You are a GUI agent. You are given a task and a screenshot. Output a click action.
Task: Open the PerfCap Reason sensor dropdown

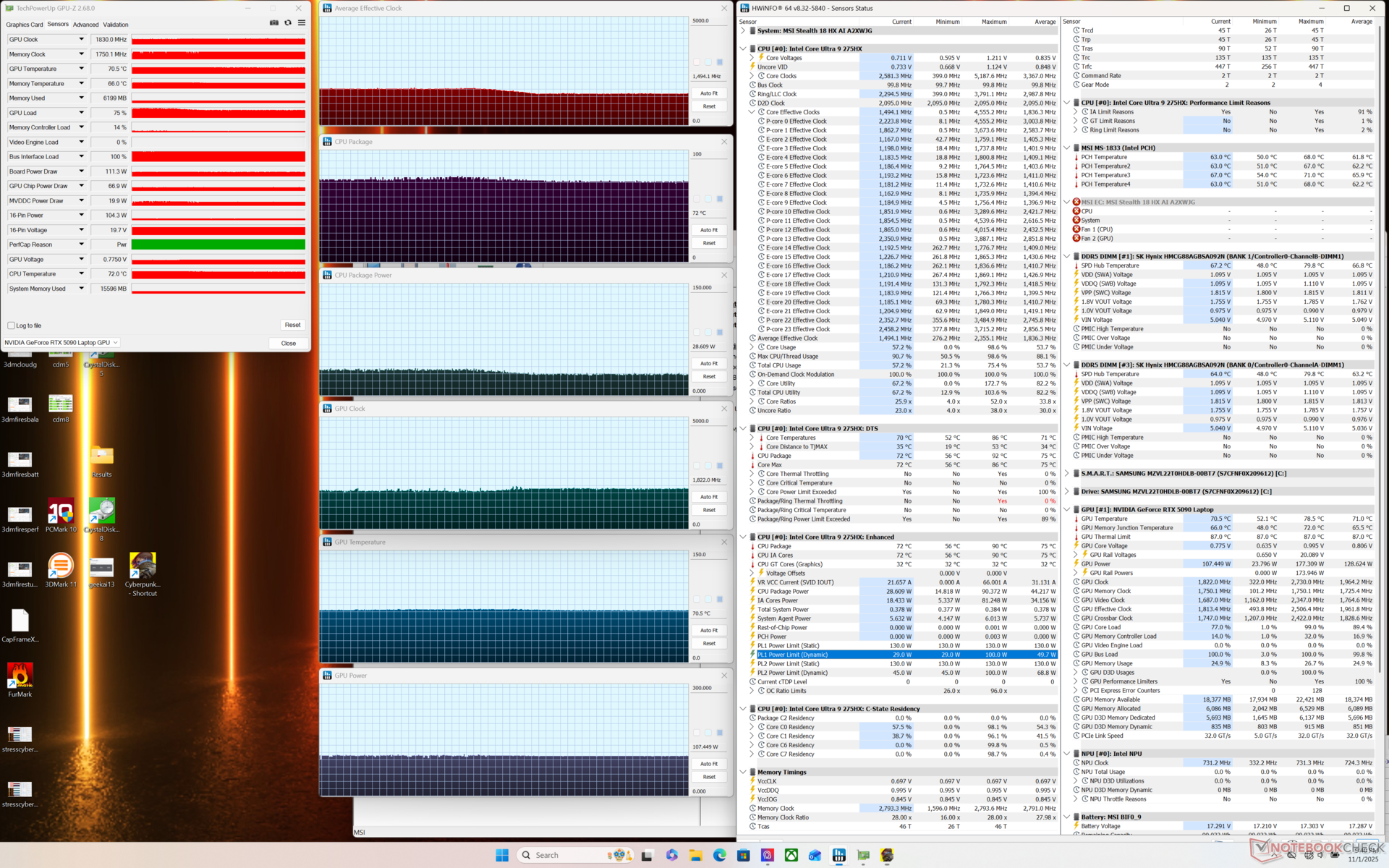click(x=81, y=244)
